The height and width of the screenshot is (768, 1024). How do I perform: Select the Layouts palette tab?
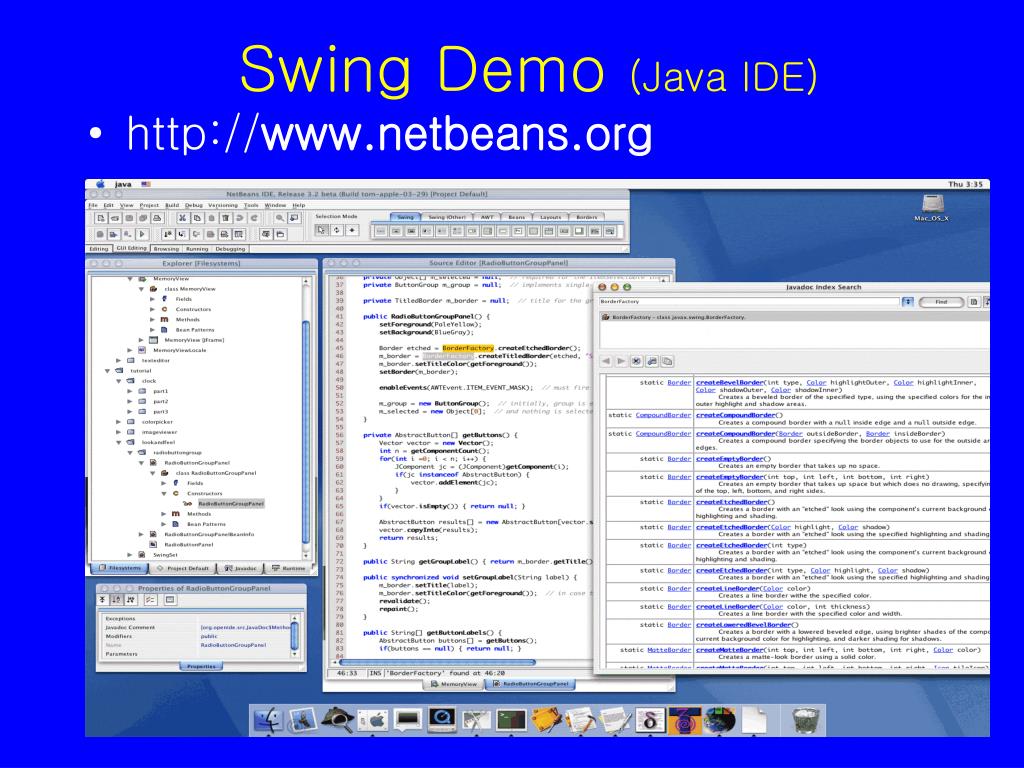click(x=551, y=217)
